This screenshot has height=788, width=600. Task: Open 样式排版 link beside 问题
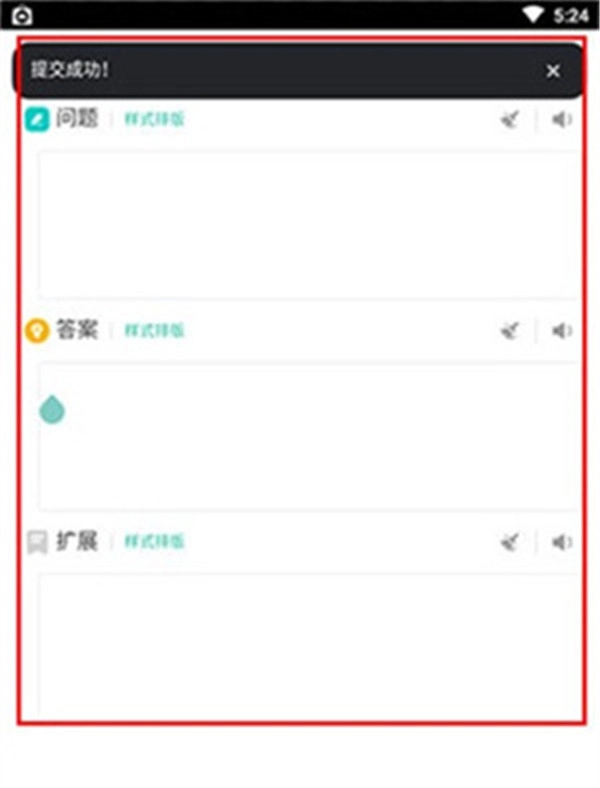155,120
